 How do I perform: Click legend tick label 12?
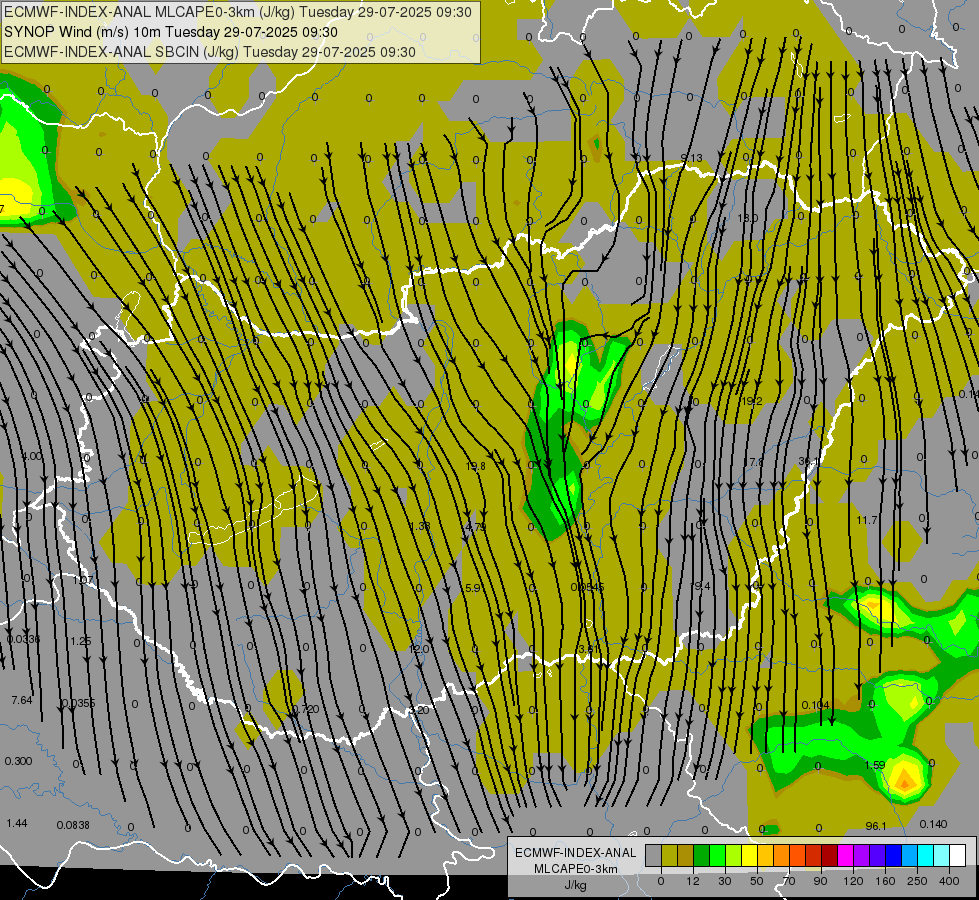coord(693,881)
